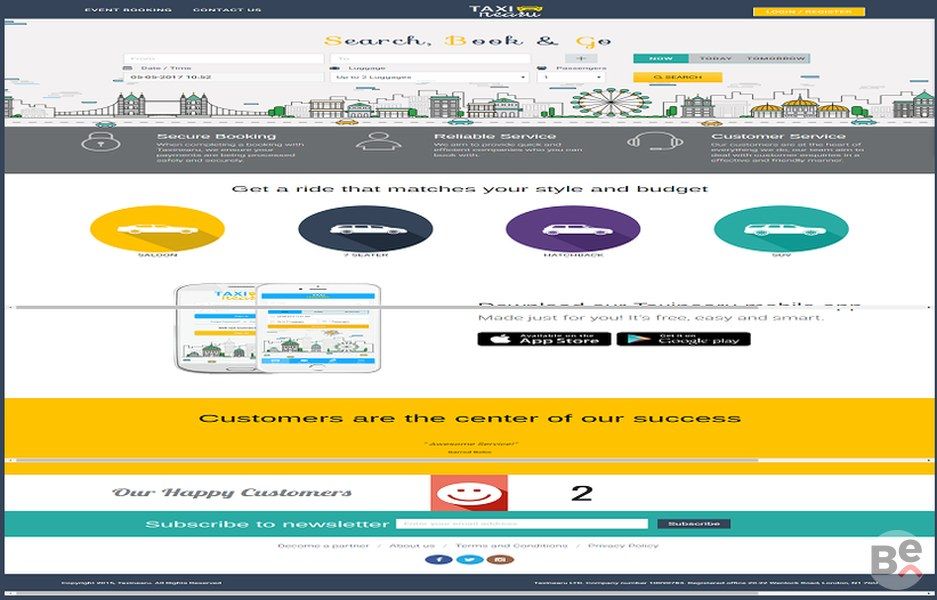Viewport: 937px width, 600px height.
Task: Select the TODAY time option
Action: click(715, 59)
